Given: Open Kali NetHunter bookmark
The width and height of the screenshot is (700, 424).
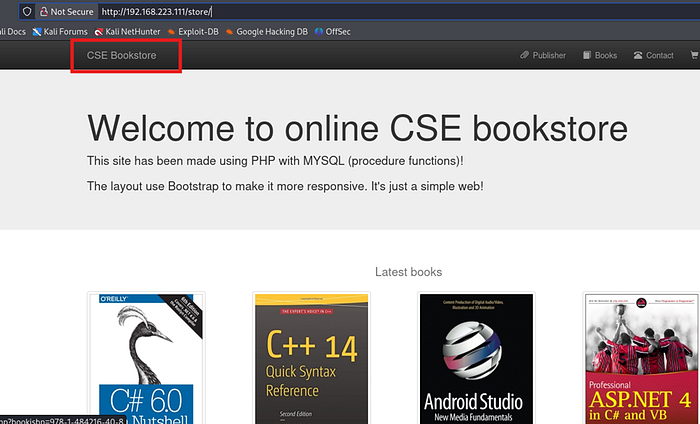Looking at the screenshot, I should pos(127,32).
